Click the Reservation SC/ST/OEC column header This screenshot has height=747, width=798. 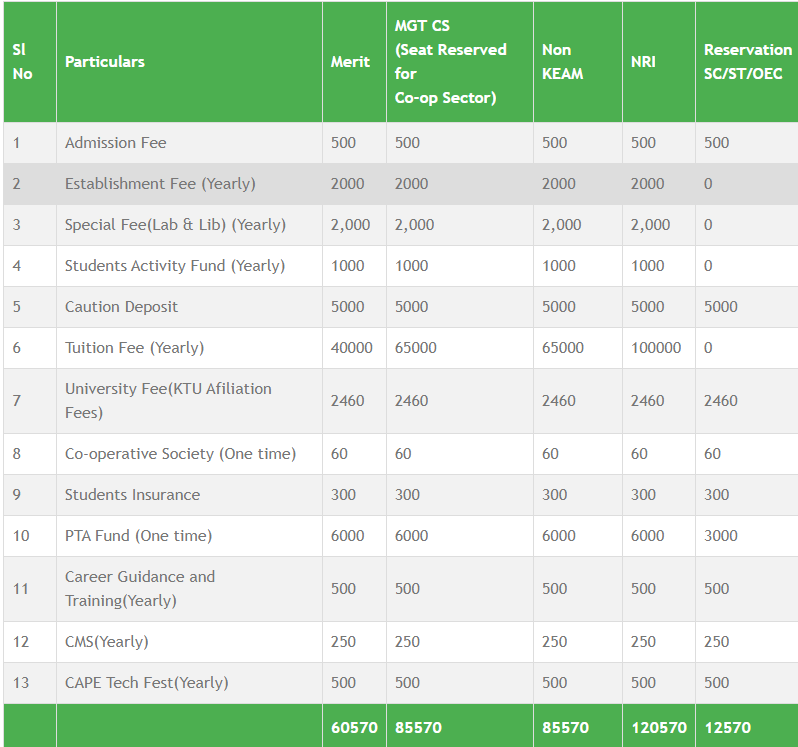[x=746, y=62]
